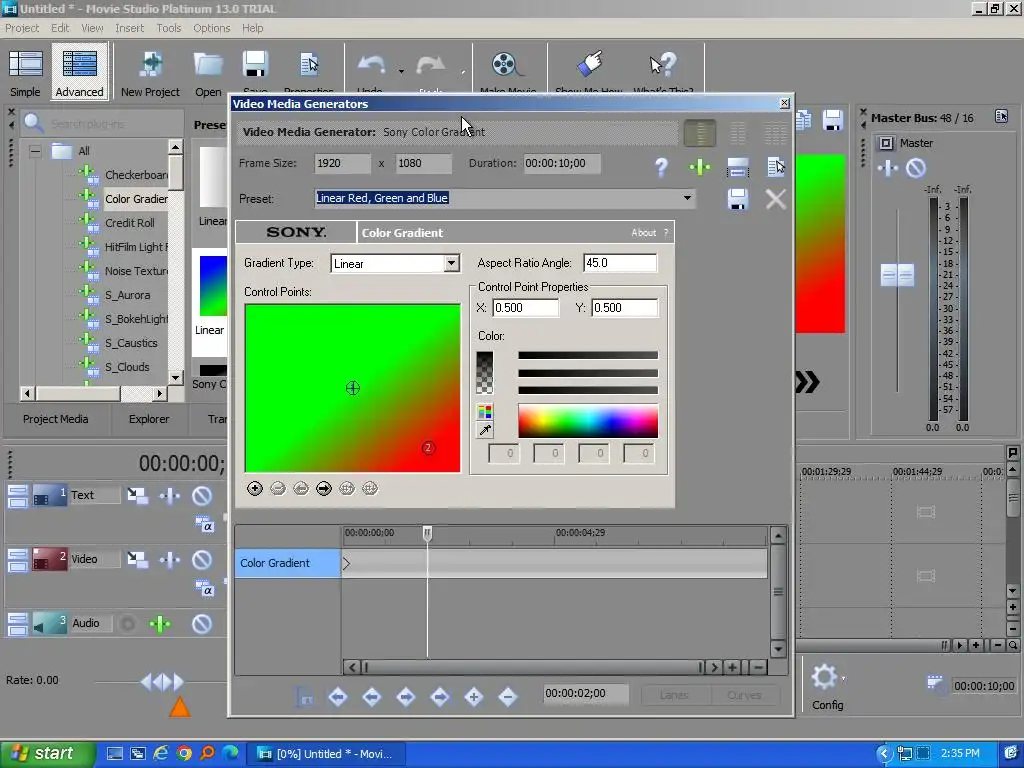
Task: Click the Aspect Ratio Angle field
Action: click(x=620, y=263)
